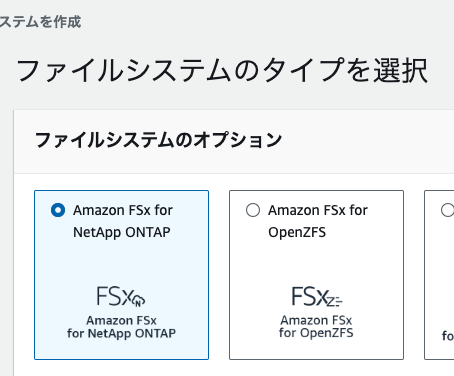Click the FSx OpenZFS logo

(x=316, y=312)
